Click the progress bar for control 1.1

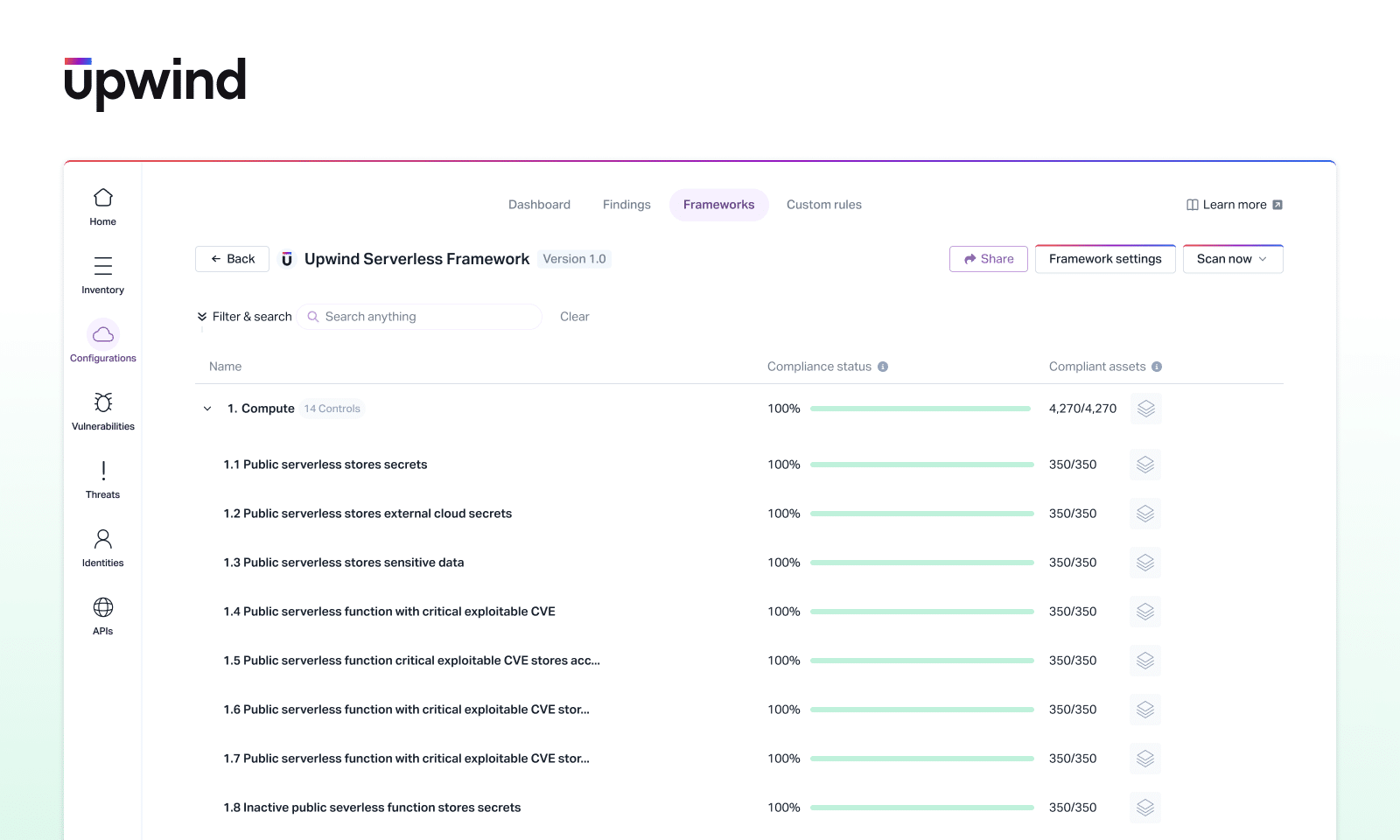coord(921,465)
